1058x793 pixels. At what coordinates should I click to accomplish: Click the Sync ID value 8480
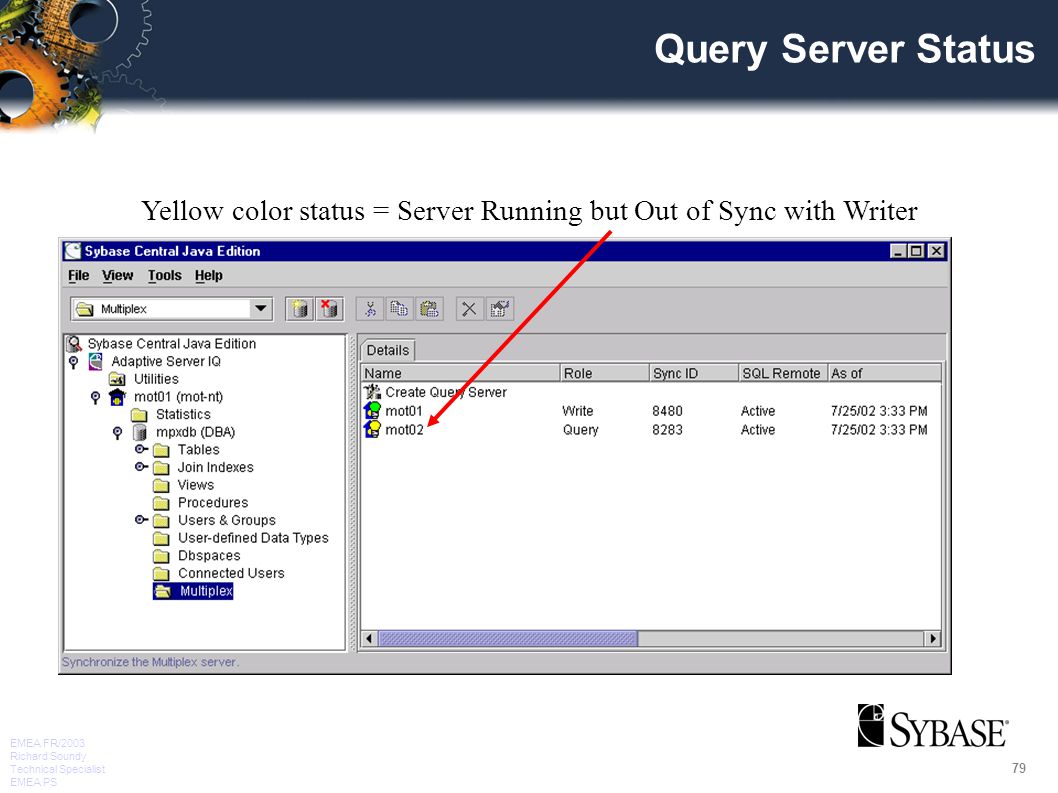[667, 411]
